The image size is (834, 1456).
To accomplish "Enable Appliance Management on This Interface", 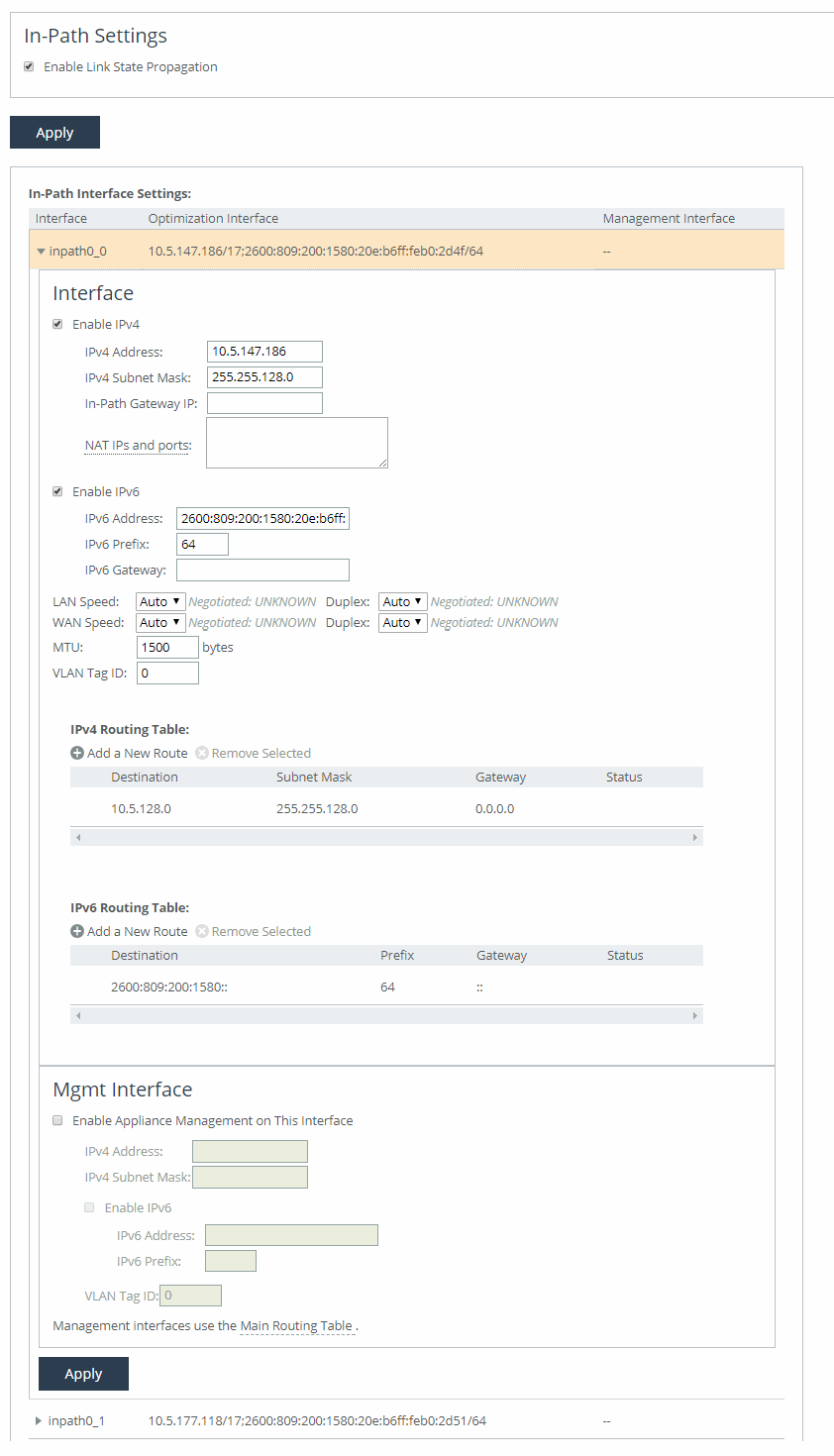I will tap(58, 1120).
